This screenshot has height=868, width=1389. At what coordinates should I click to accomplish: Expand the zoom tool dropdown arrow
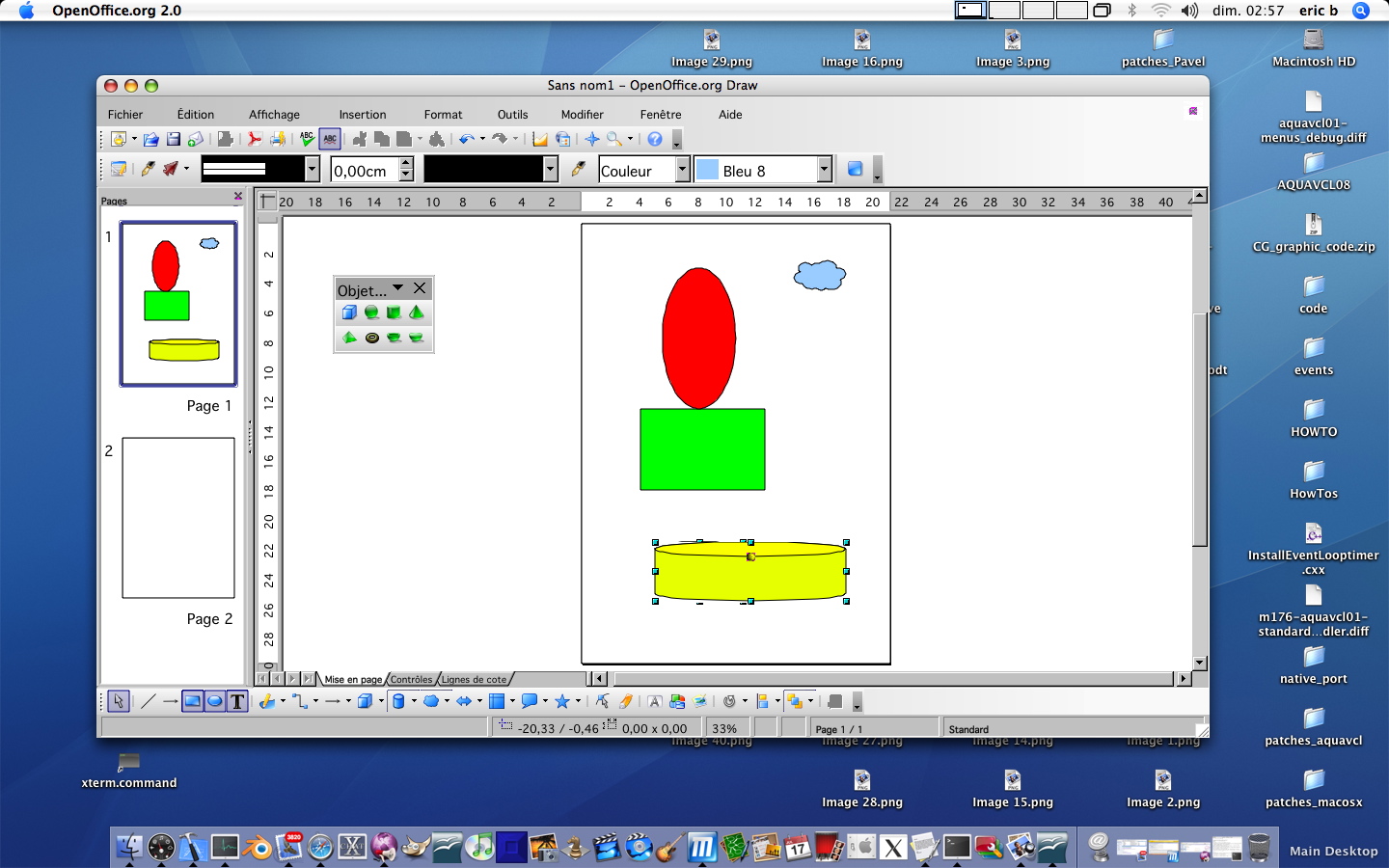pyautogui.click(x=631, y=139)
